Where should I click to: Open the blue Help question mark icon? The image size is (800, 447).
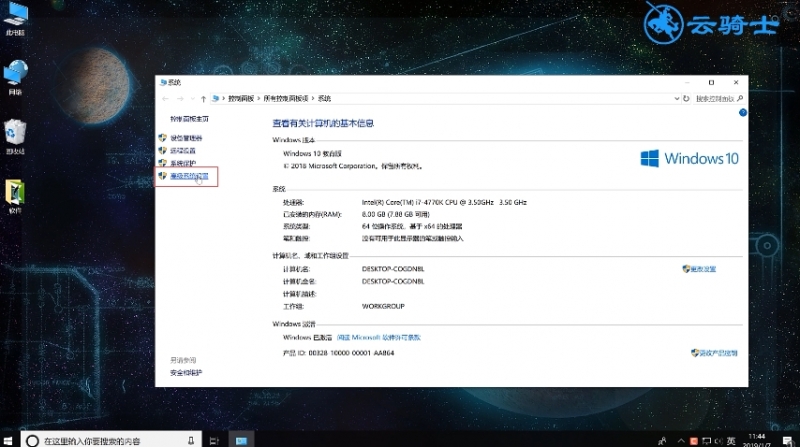743,113
